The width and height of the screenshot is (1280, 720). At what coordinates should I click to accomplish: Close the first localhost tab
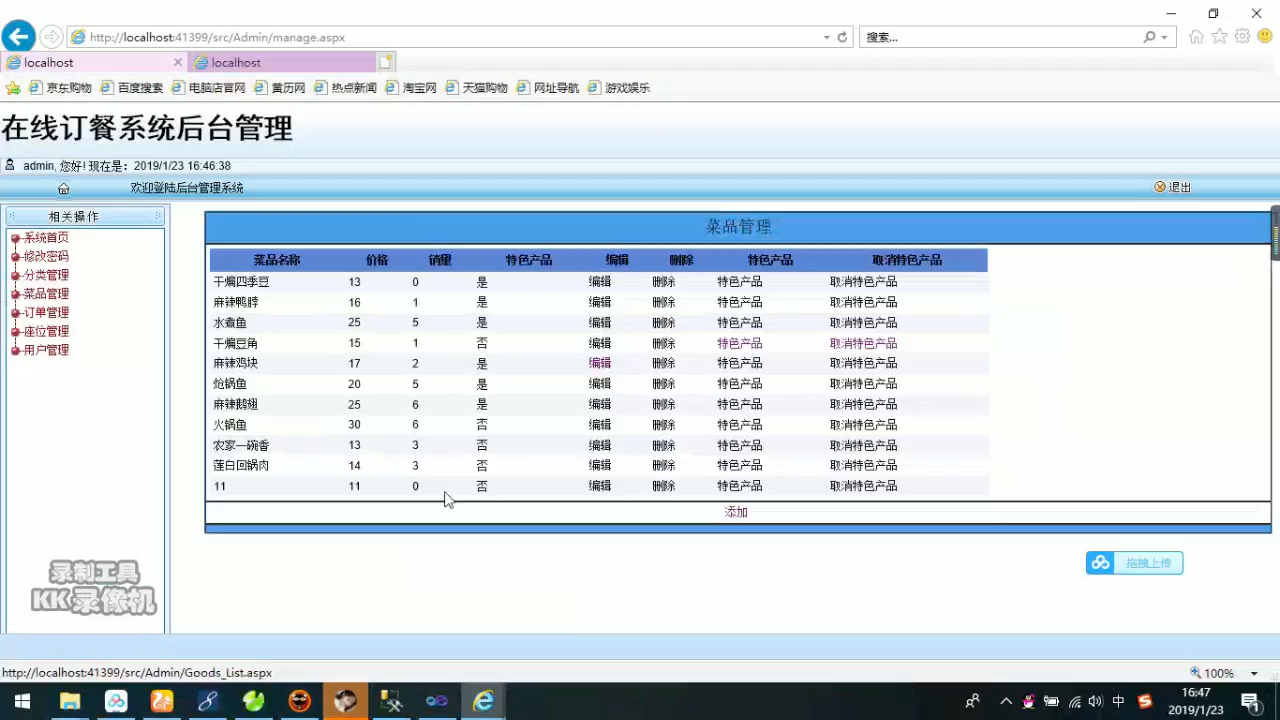(178, 62)
